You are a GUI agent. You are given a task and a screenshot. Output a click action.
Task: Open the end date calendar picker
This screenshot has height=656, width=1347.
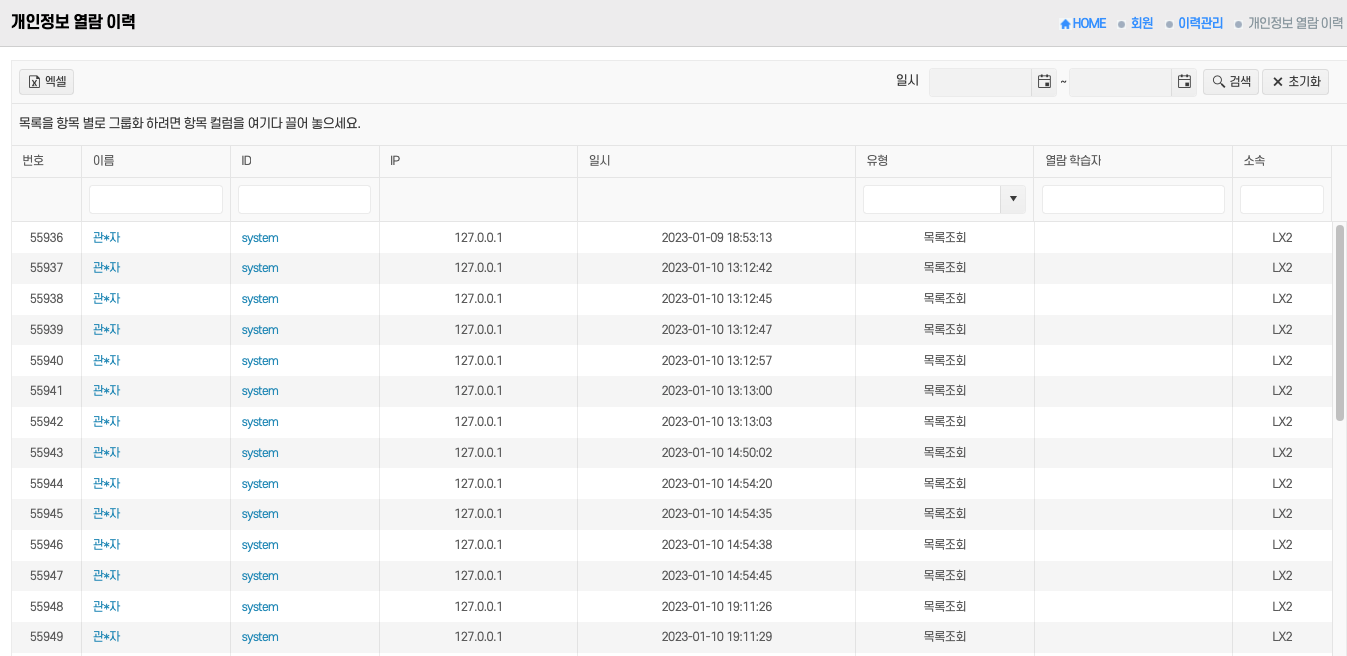pyautogui.click(x=1184, y=82)
